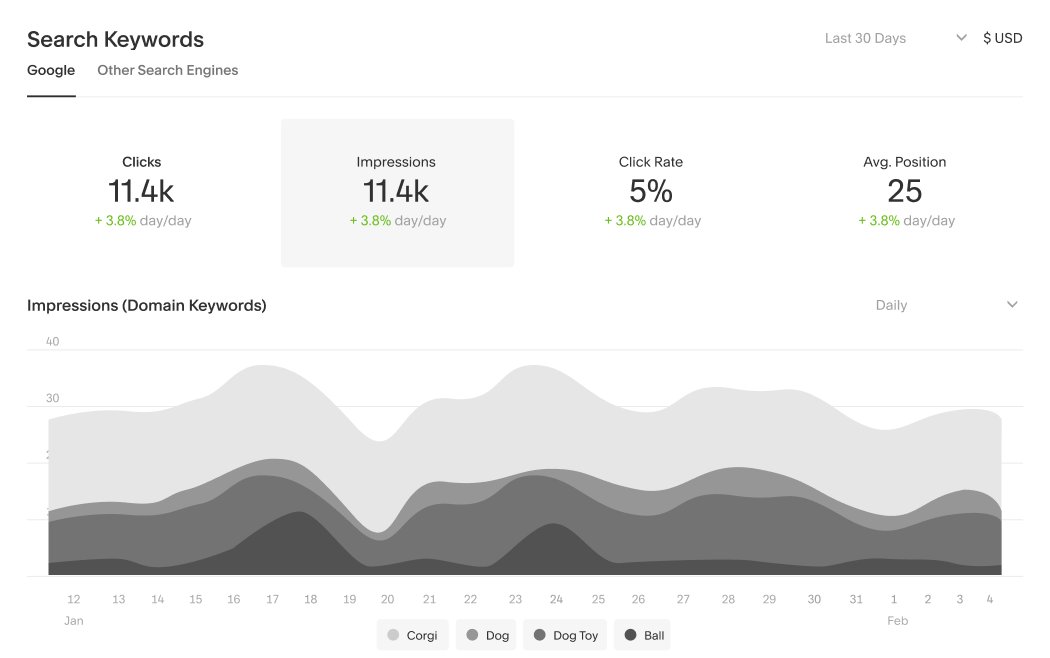Open the Dog series legend options
The image size is (1050, 658).
pyautogui.click(x=485, y=633)
